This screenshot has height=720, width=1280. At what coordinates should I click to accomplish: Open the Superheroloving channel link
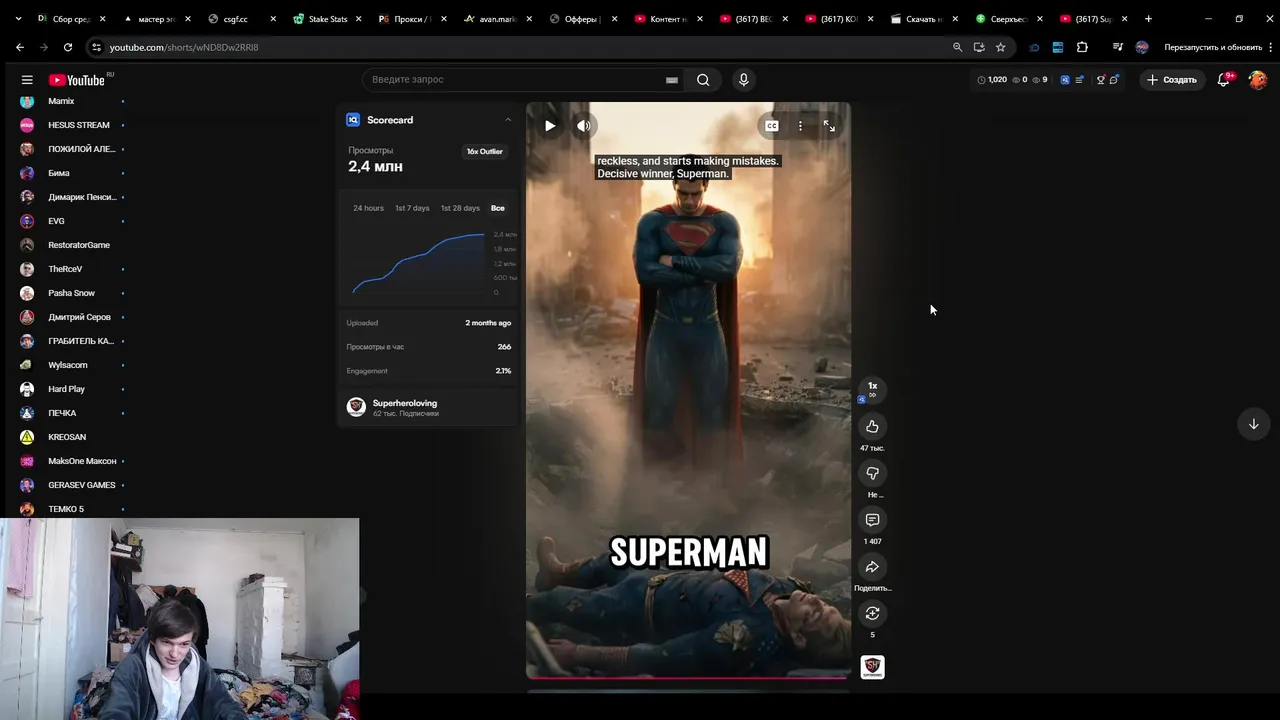coord(405,403)
